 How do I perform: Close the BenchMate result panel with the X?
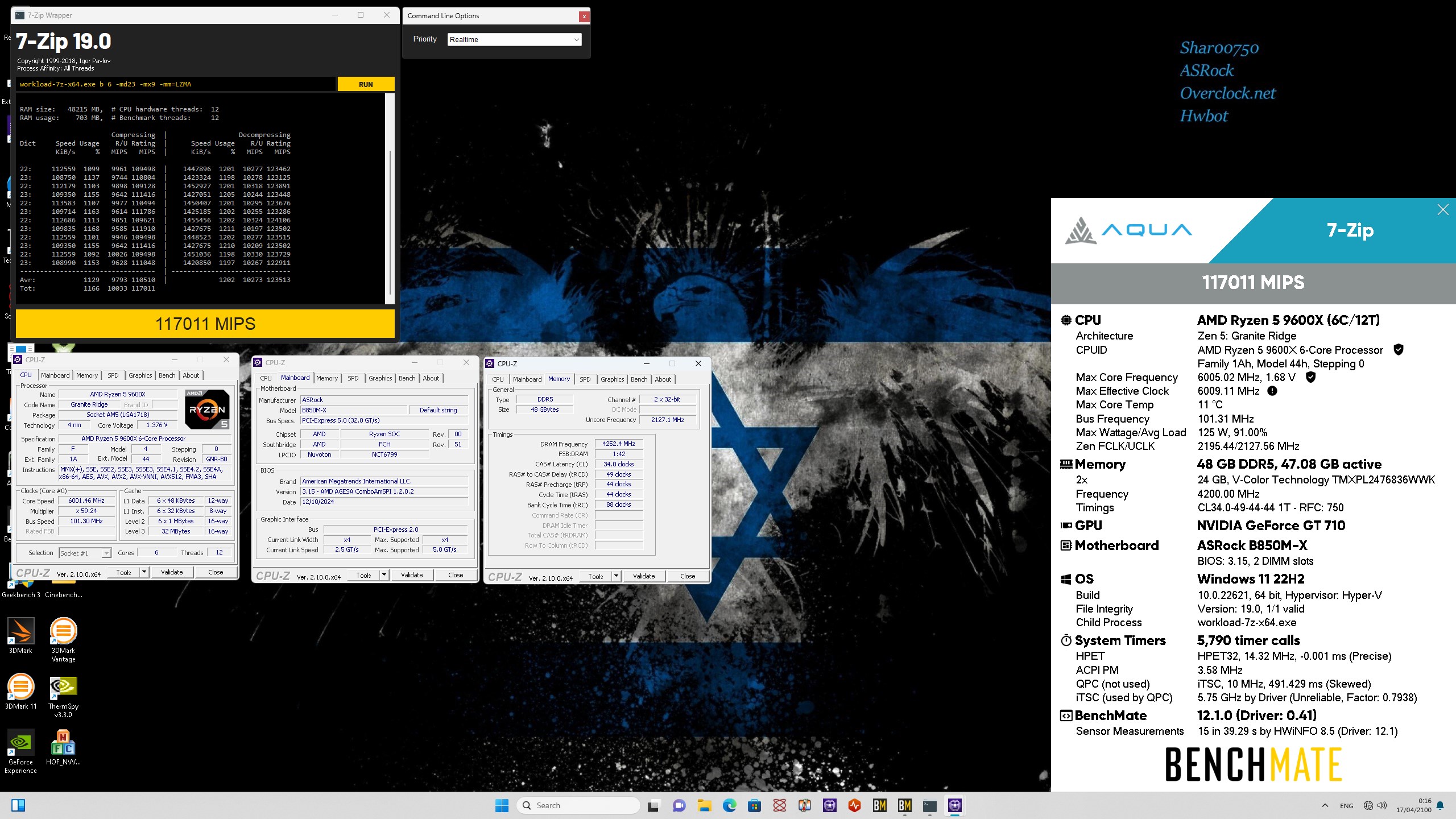pyautogui.click(x=1443, y=210)
